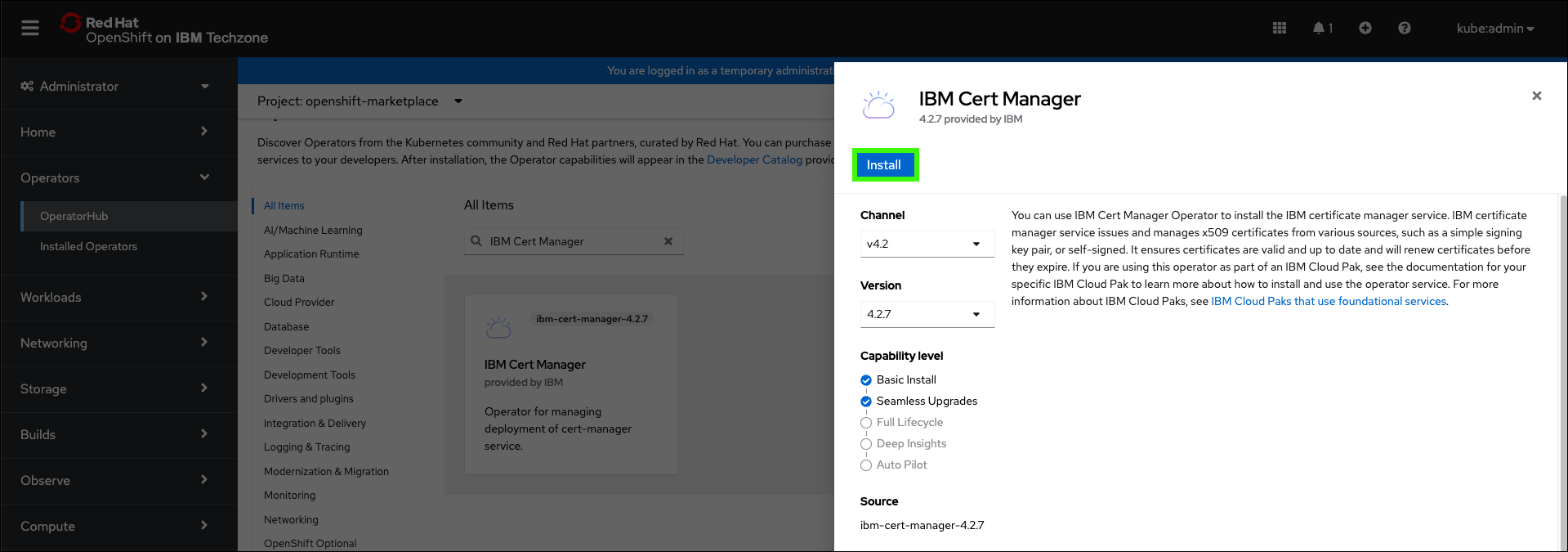Select the Deep Insights capability level
1568x552 pixels.
(866, 444)
